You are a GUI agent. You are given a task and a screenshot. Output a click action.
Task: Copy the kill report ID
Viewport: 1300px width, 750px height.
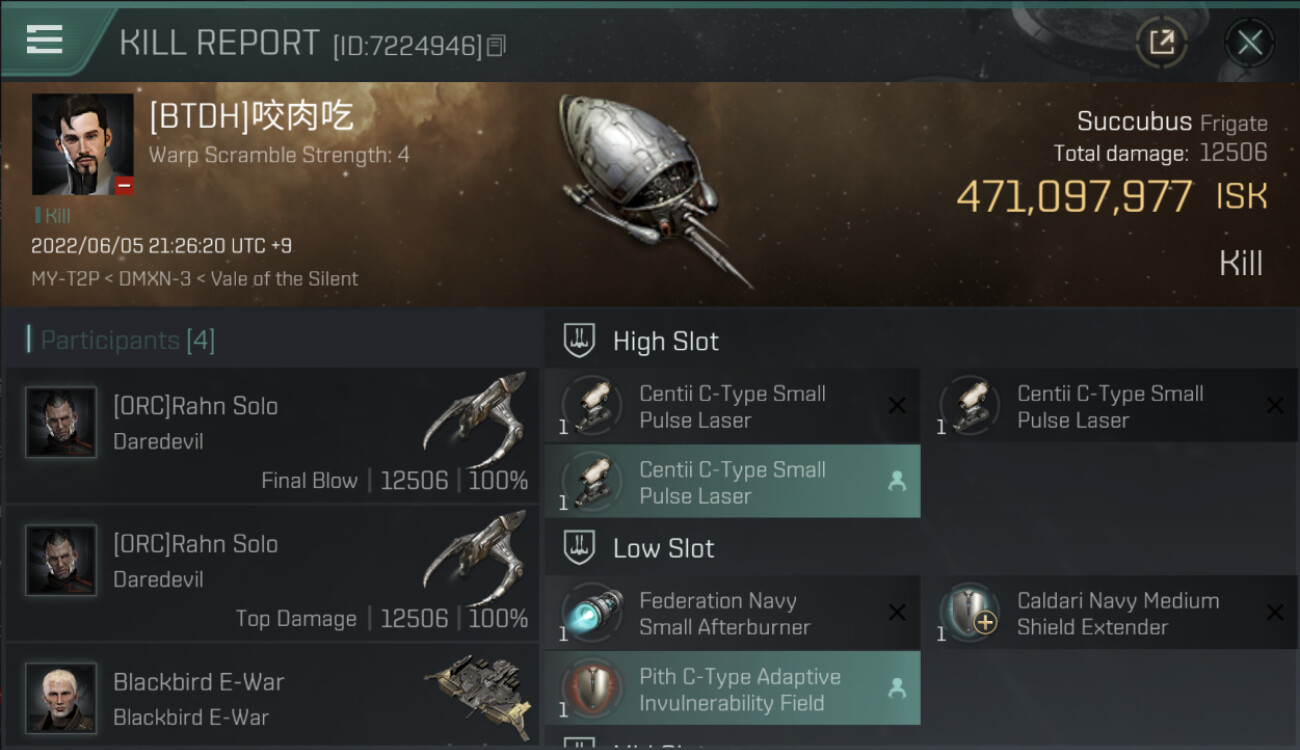pos(497,45)
